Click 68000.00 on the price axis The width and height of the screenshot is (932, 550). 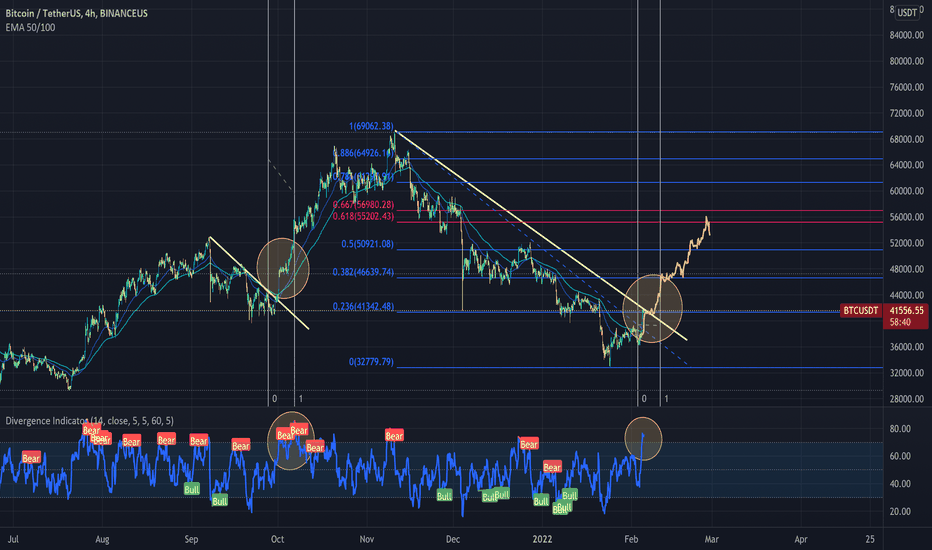(906, 139)
